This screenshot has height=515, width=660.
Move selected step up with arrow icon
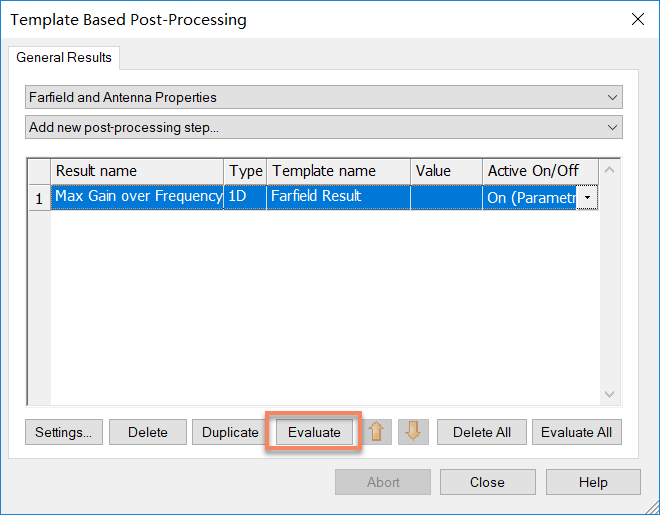click(376, 432)
